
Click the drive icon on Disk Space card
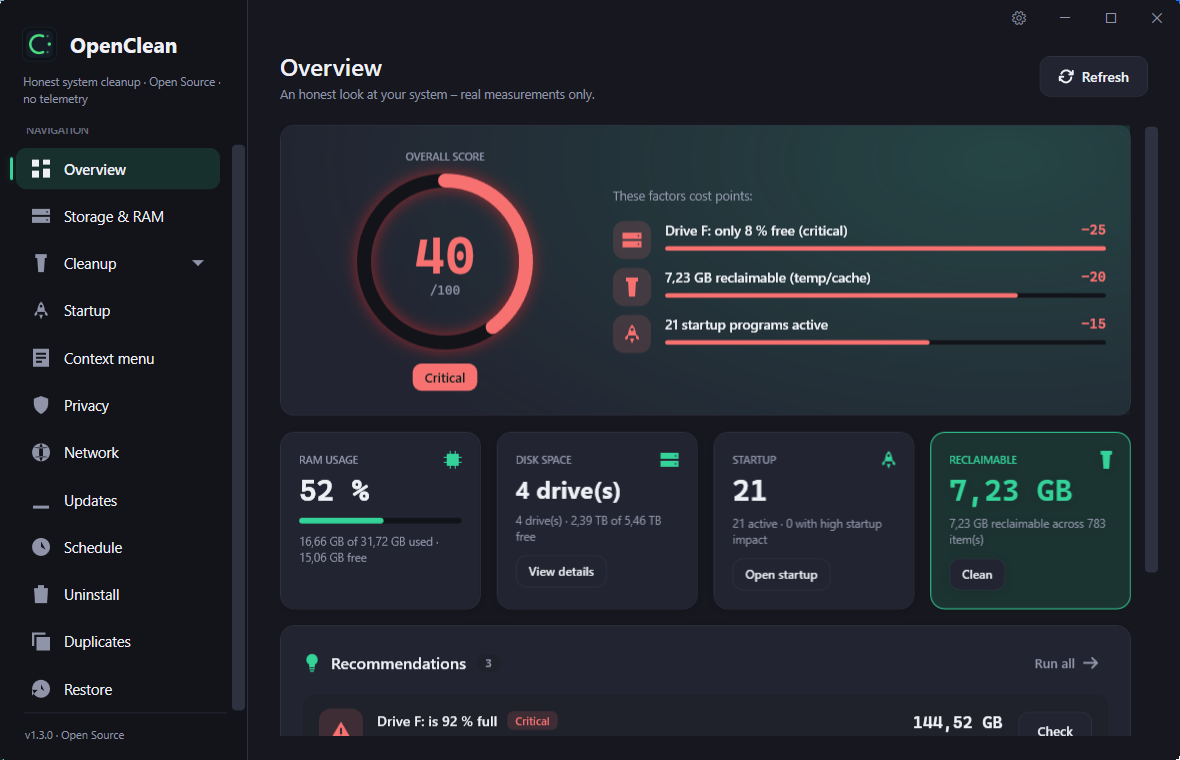click(x=669, y=460)
